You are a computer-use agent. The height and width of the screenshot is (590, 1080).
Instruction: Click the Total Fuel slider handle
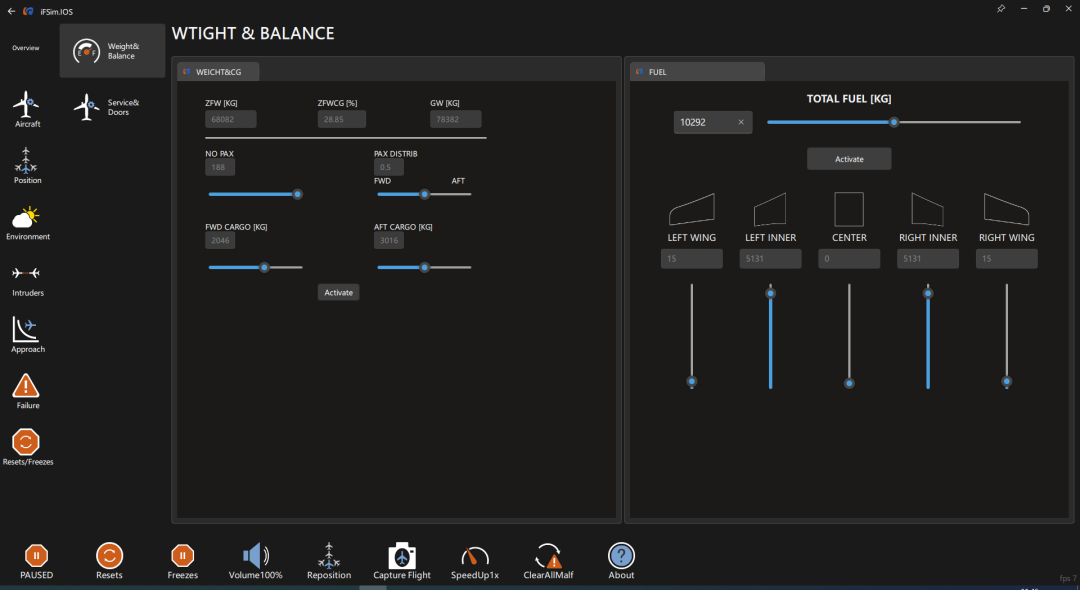(x=894, y=122)
